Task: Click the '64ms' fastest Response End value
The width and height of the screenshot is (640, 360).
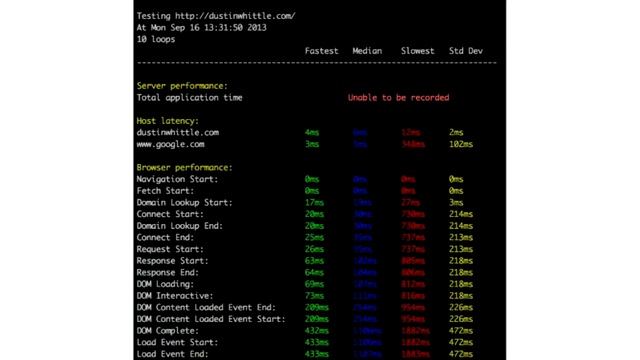Action: click(x=314, y=272)
